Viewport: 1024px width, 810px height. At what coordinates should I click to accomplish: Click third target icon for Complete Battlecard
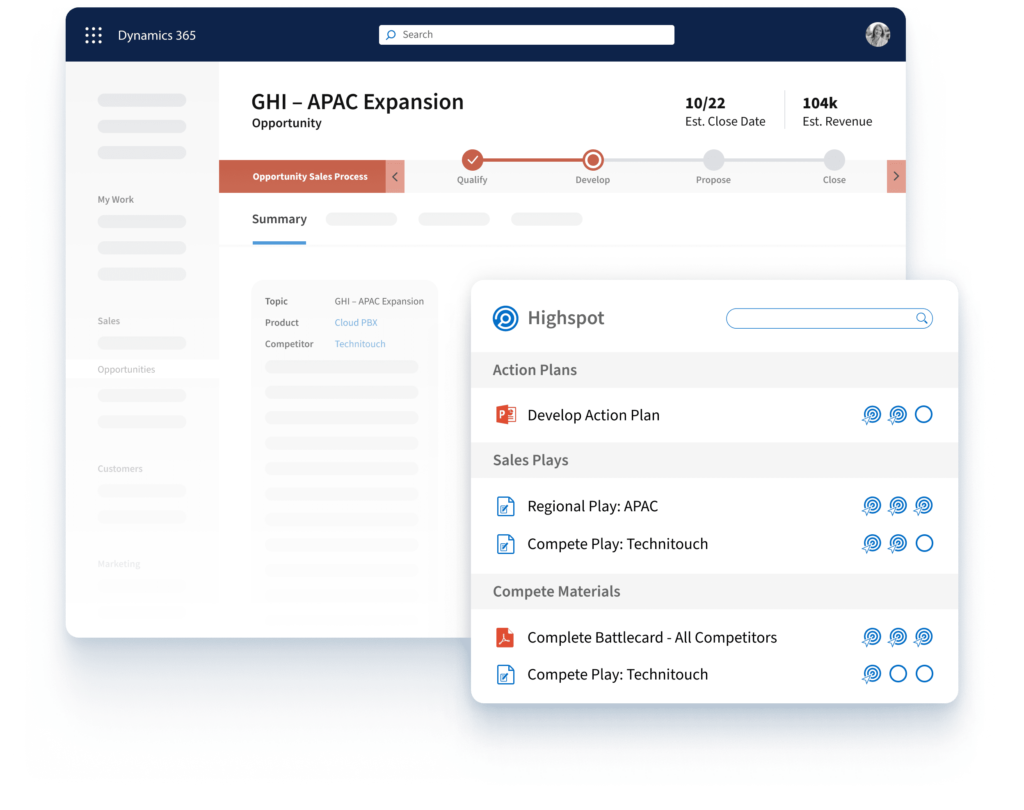tap(923, 637)
